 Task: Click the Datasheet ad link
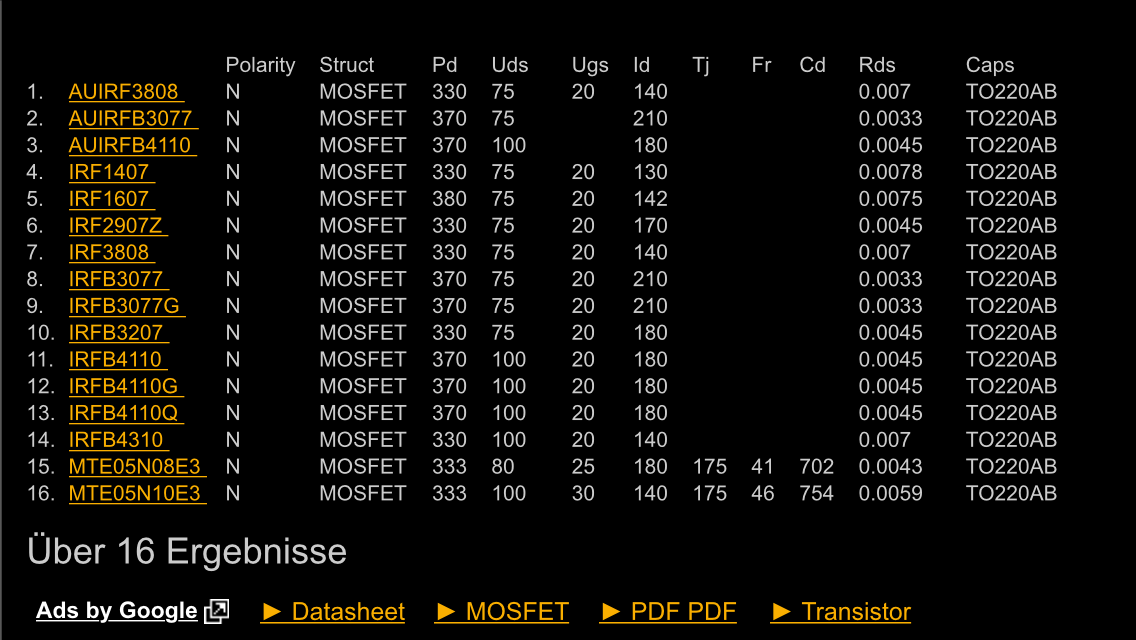333,612
